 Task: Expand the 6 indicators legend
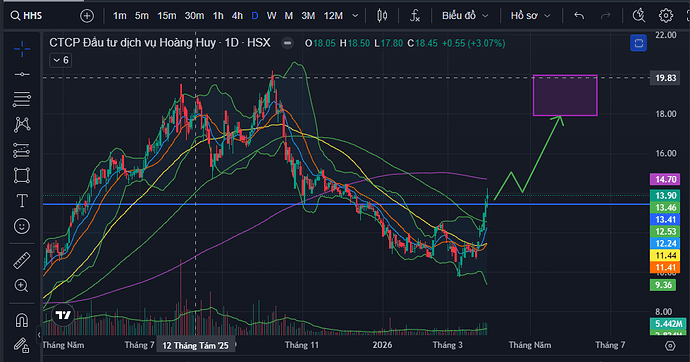(x=61, y=60)
